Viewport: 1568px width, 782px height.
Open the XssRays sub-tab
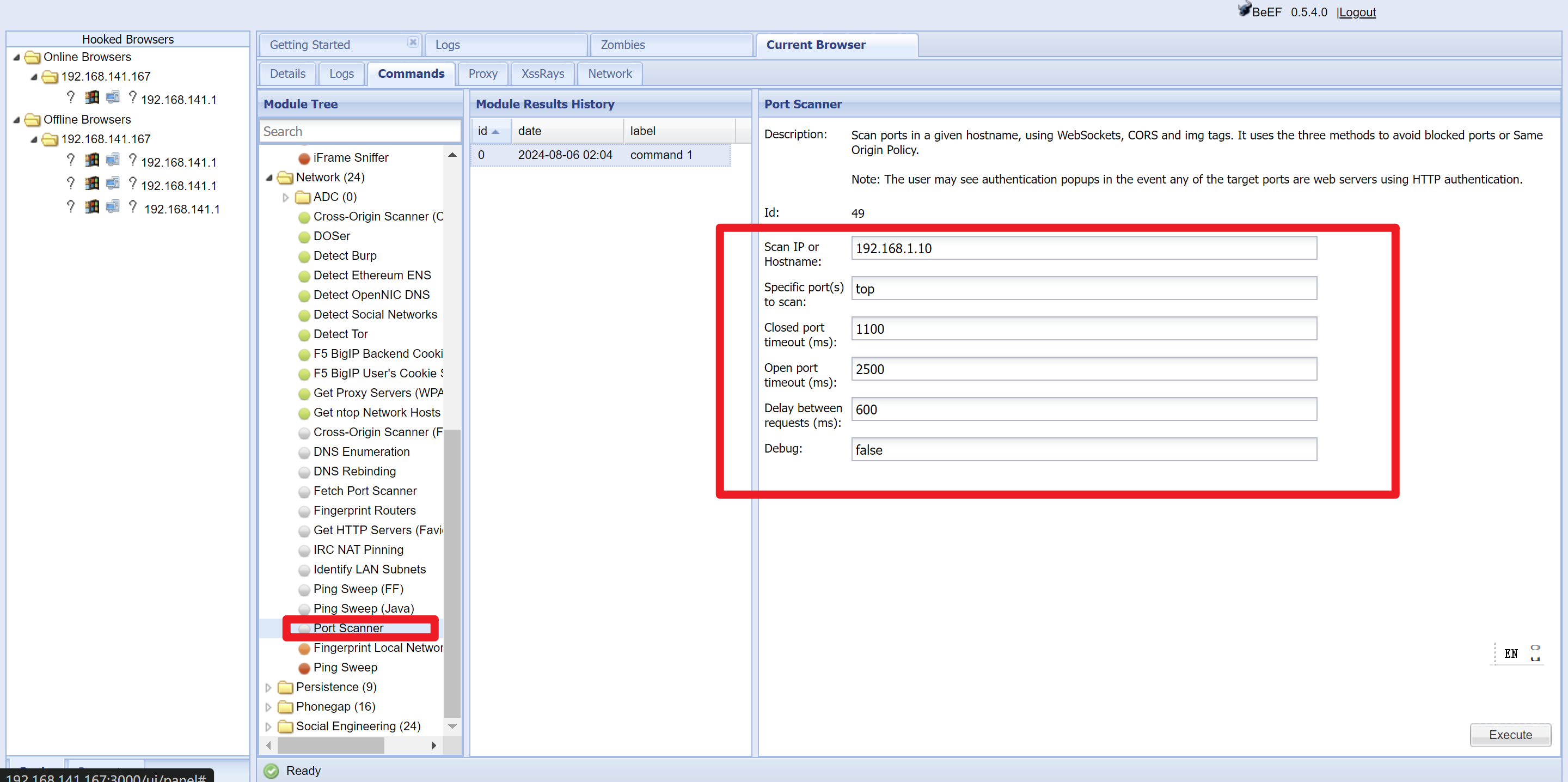[542, 74]
